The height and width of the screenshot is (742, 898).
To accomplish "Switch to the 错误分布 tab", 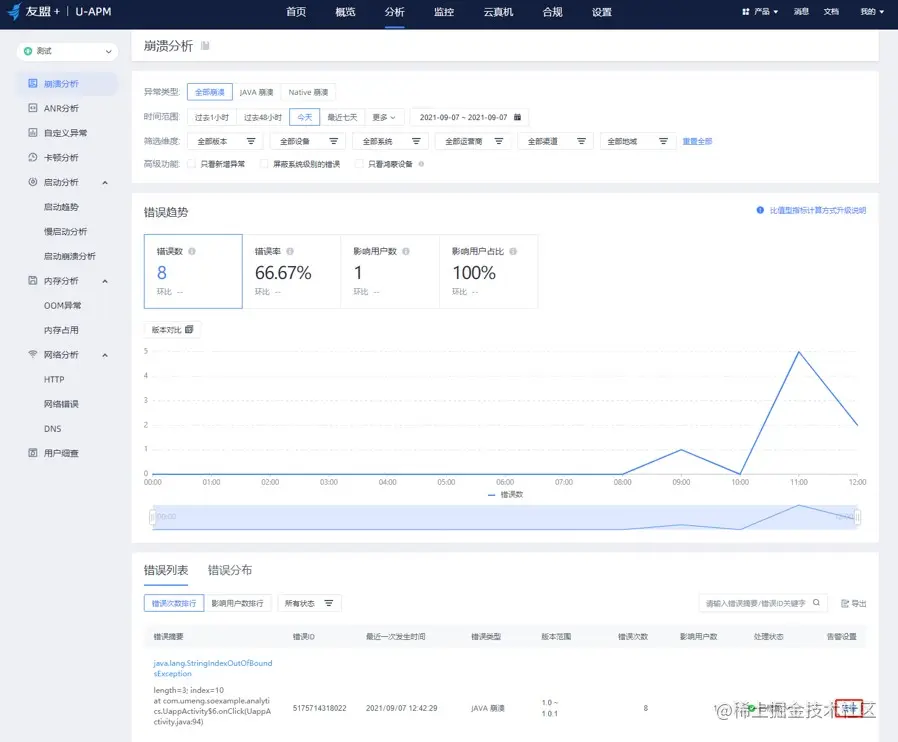I will pyautogui.click(x=230, y=570).
